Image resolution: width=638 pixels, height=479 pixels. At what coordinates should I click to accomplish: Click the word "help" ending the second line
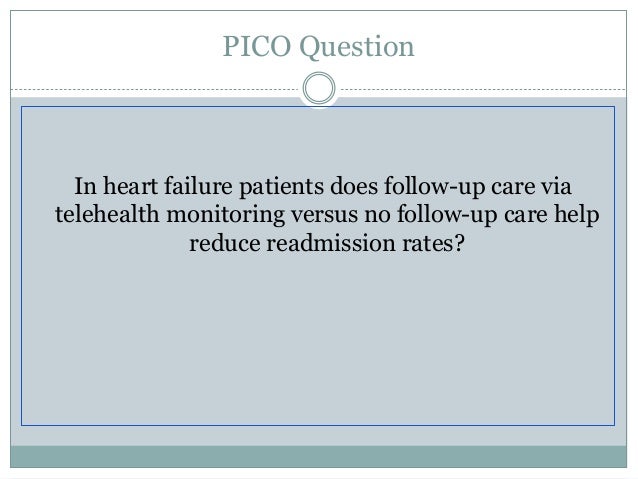click(577, 215)
